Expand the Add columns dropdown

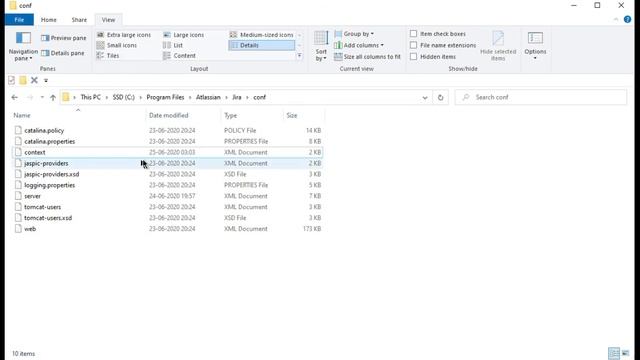pyautogui.click(x=359, y=45)
